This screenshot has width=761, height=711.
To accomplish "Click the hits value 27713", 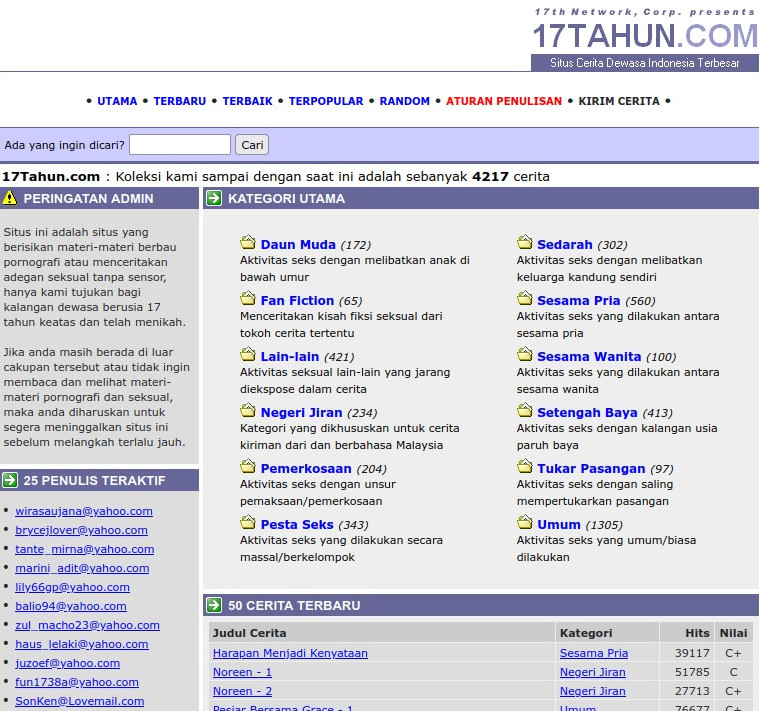I will (x=692, y=691).
